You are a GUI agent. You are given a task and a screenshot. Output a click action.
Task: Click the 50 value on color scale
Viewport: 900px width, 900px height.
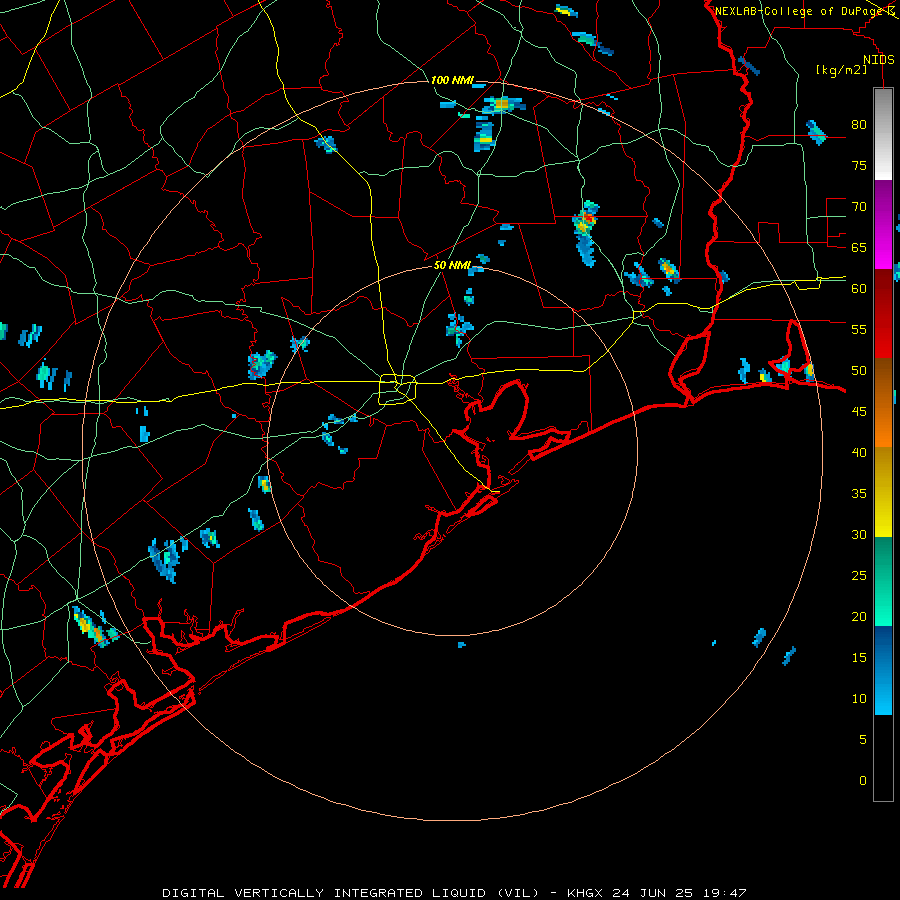[859, 370]
